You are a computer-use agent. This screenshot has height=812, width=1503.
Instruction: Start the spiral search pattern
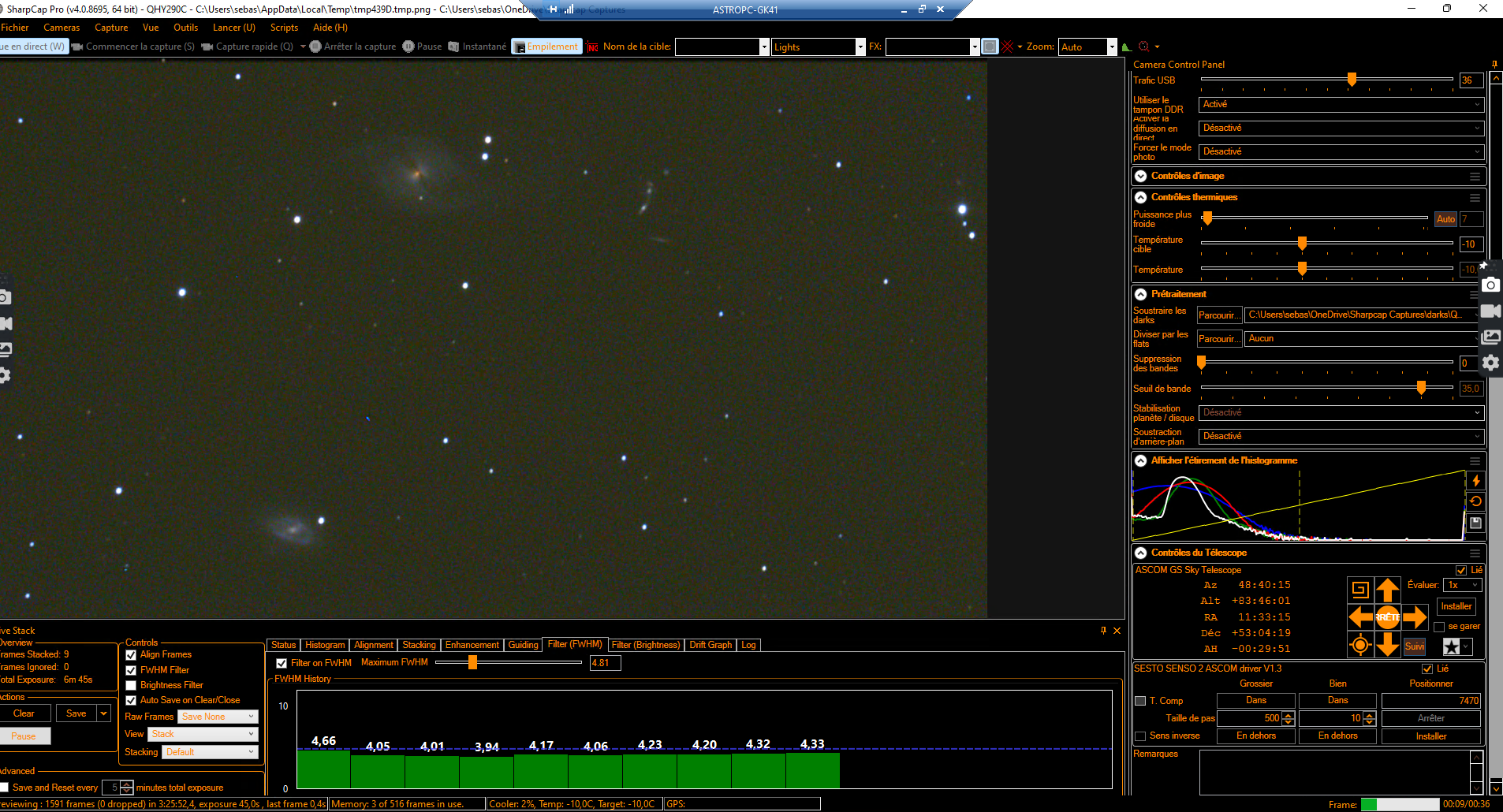[x=1360, y=589]
